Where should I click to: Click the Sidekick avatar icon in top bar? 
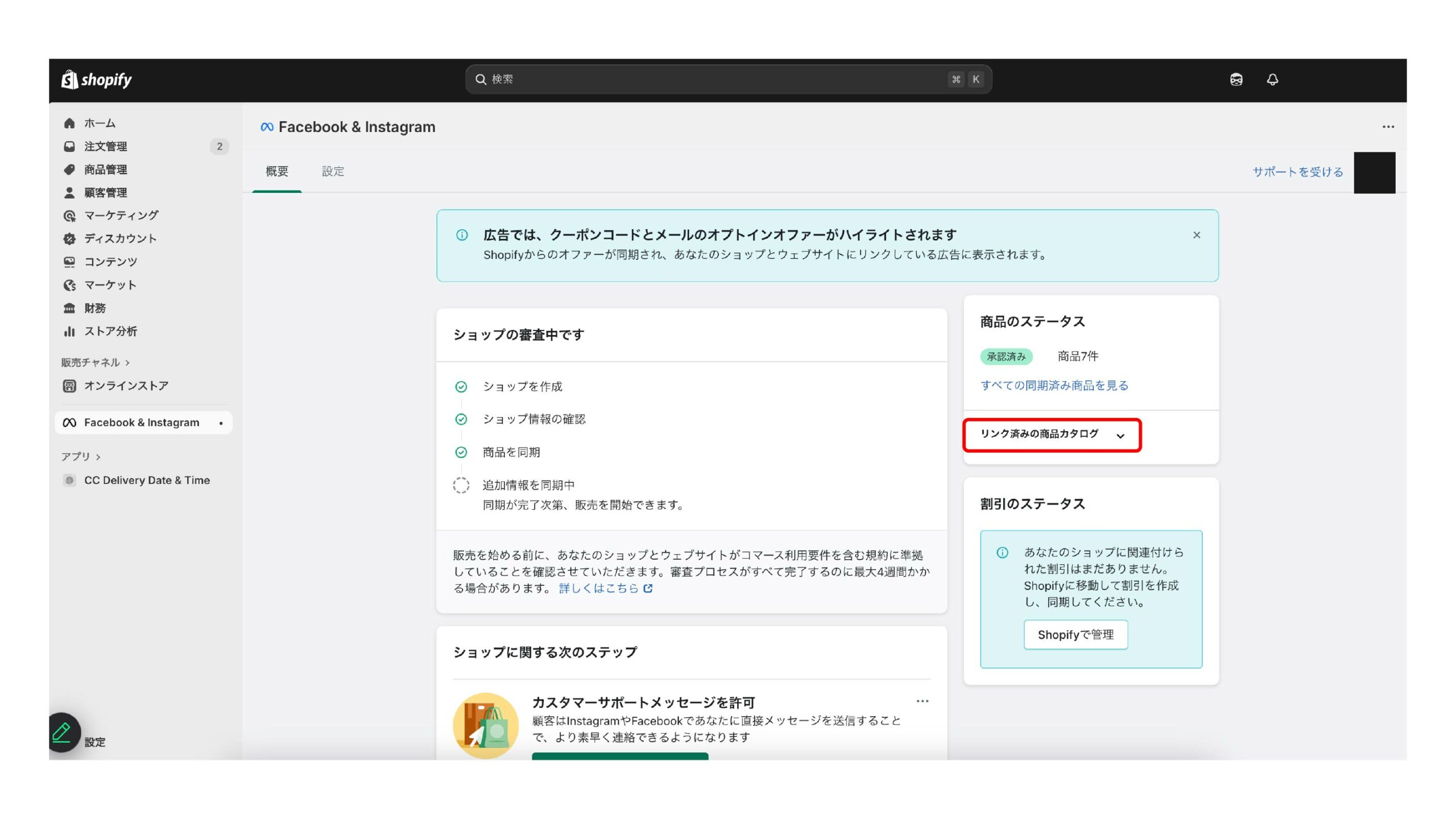[1236, 80]
